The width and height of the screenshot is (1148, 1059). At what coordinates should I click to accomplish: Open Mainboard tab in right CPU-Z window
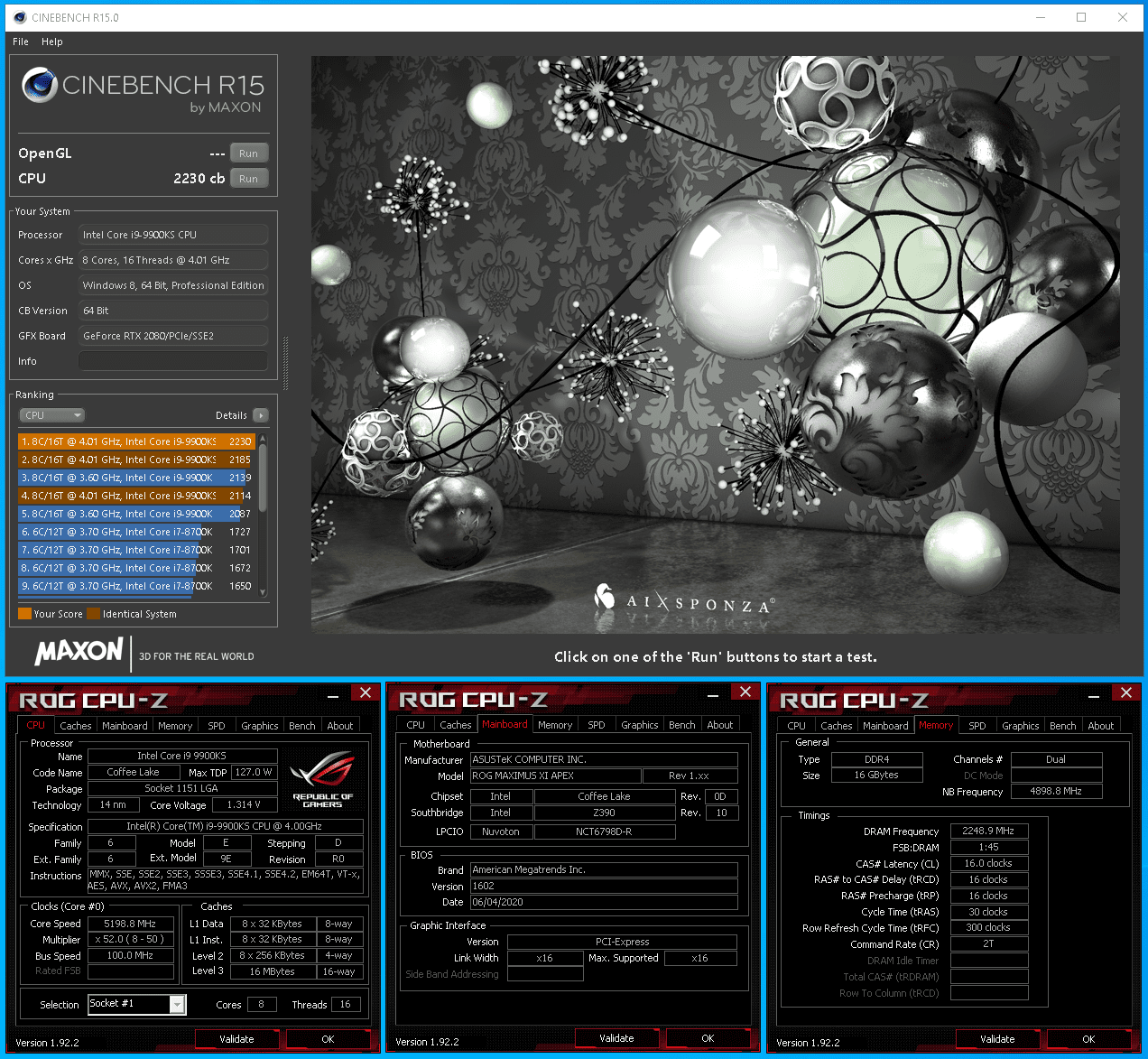click(885, 726)
